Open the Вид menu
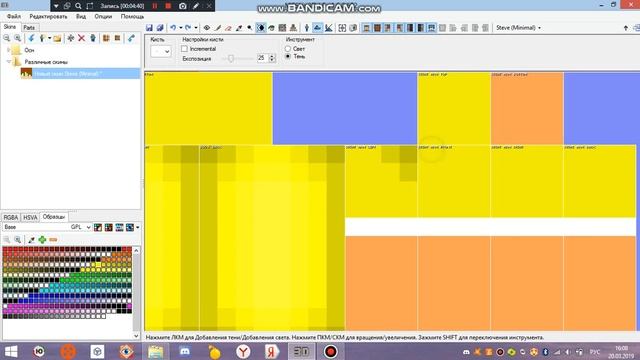 click(x=81, y=16)
